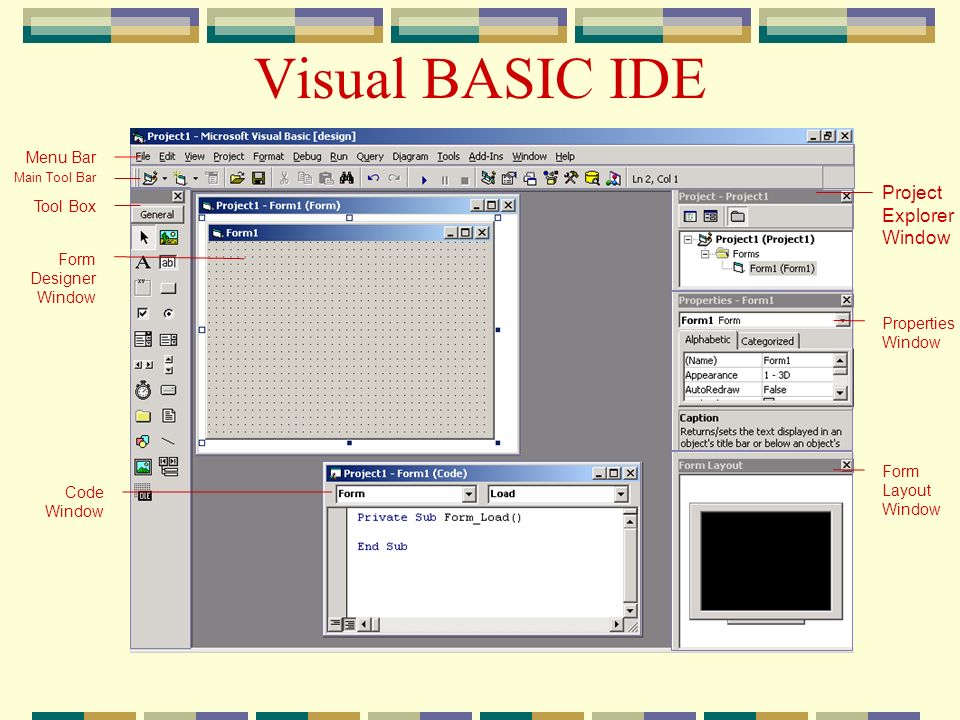Select Form1 (Form1) in Project Explorer tree
Viewport: 960px width, 720px height.
tap(782, 268)
